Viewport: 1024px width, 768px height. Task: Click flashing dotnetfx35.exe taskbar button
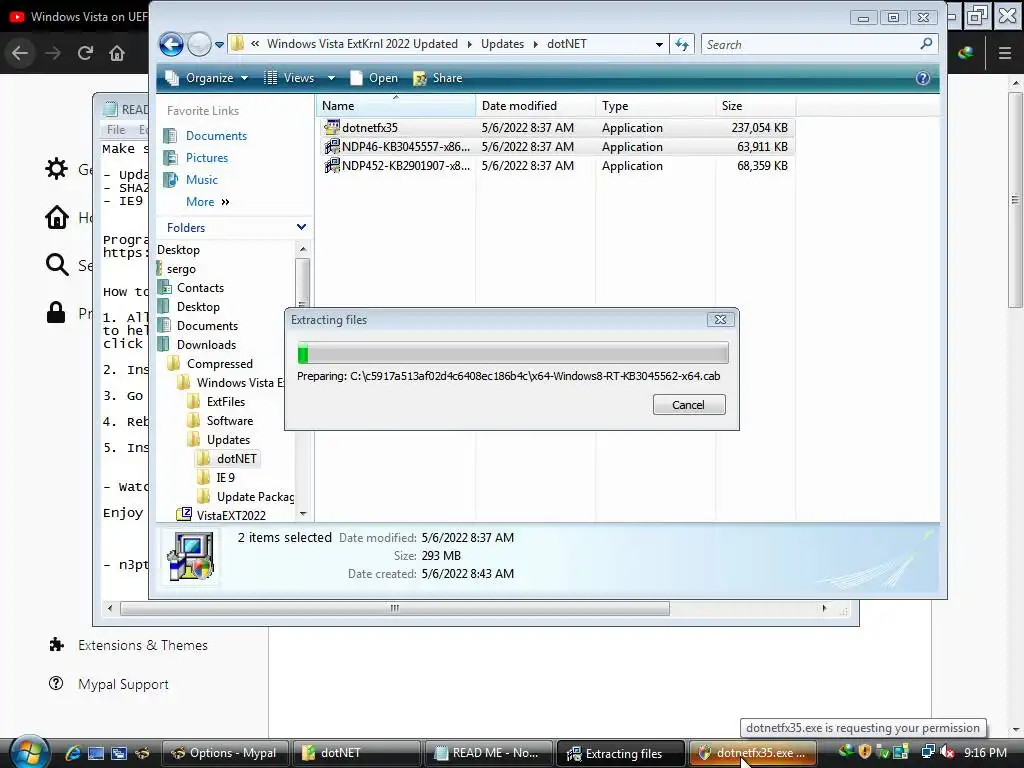tap(752, 753)
